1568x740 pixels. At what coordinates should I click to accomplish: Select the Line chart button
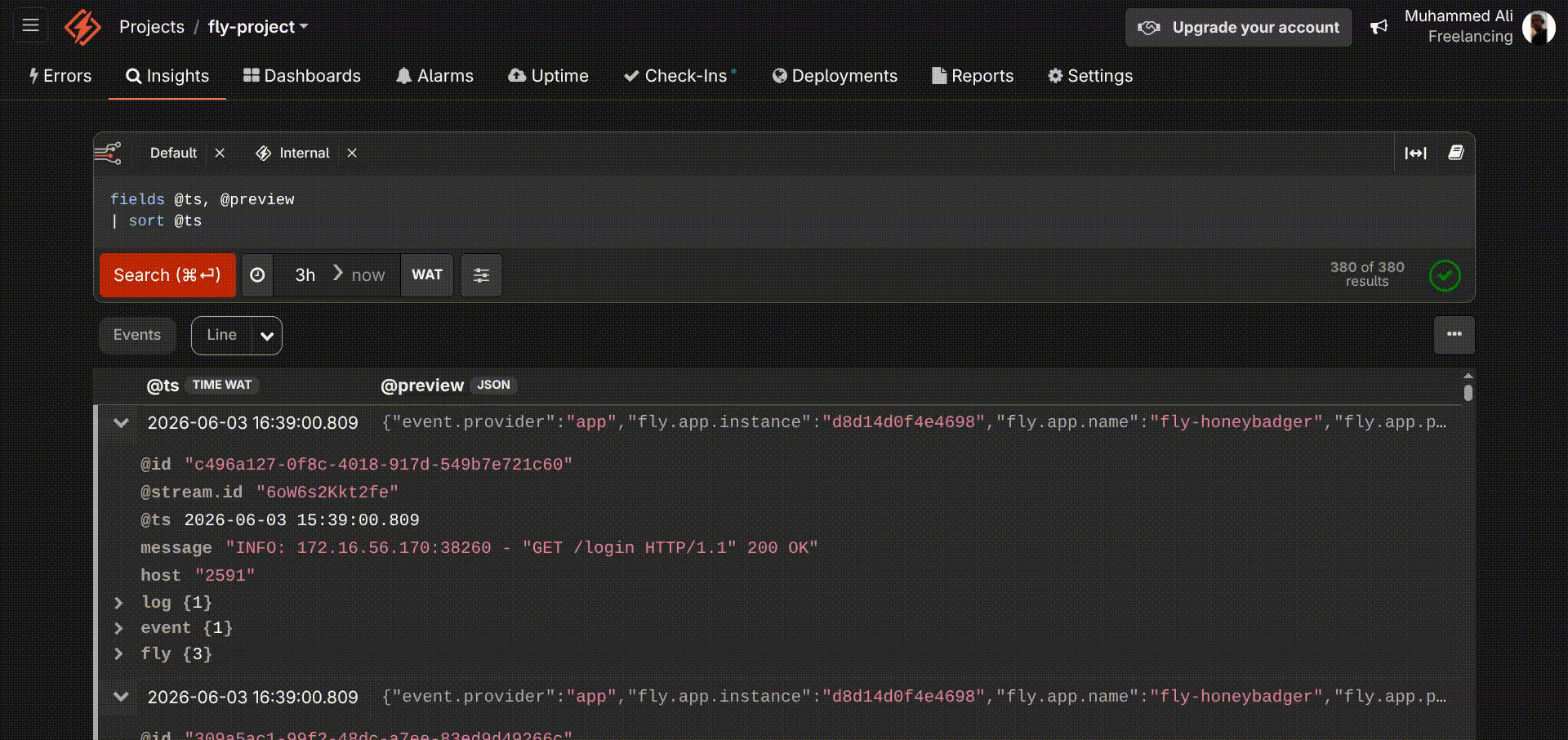[x=221, y=335]
